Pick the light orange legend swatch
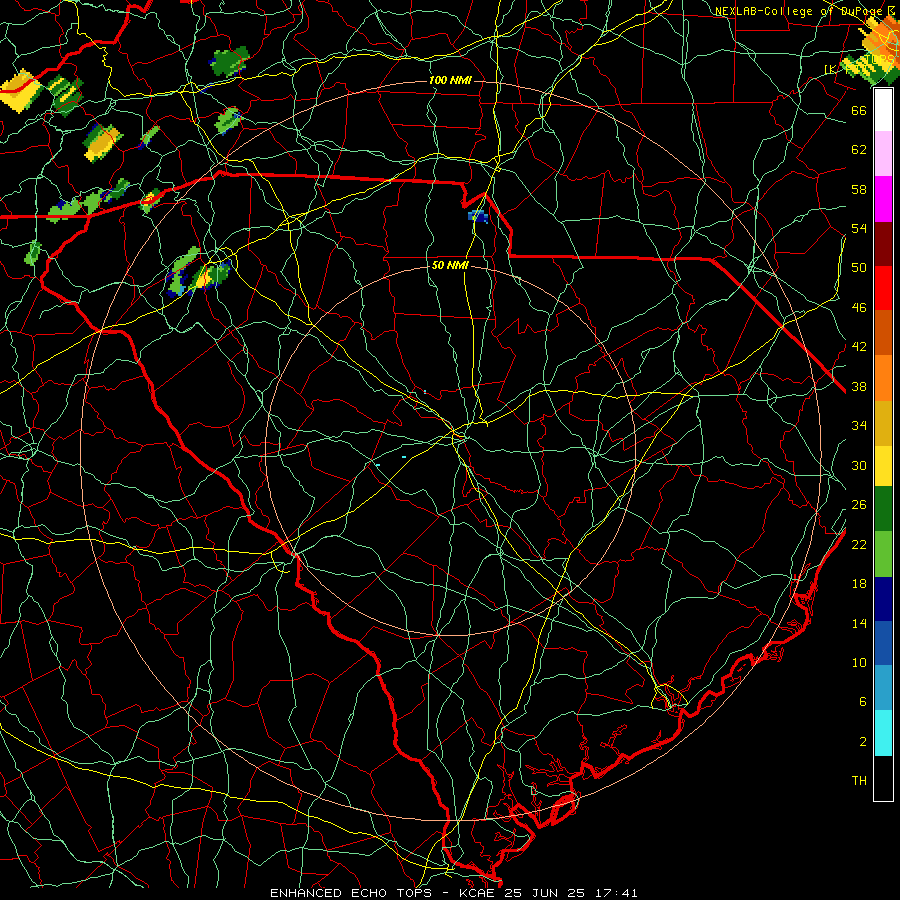 [x=883, y=378]
